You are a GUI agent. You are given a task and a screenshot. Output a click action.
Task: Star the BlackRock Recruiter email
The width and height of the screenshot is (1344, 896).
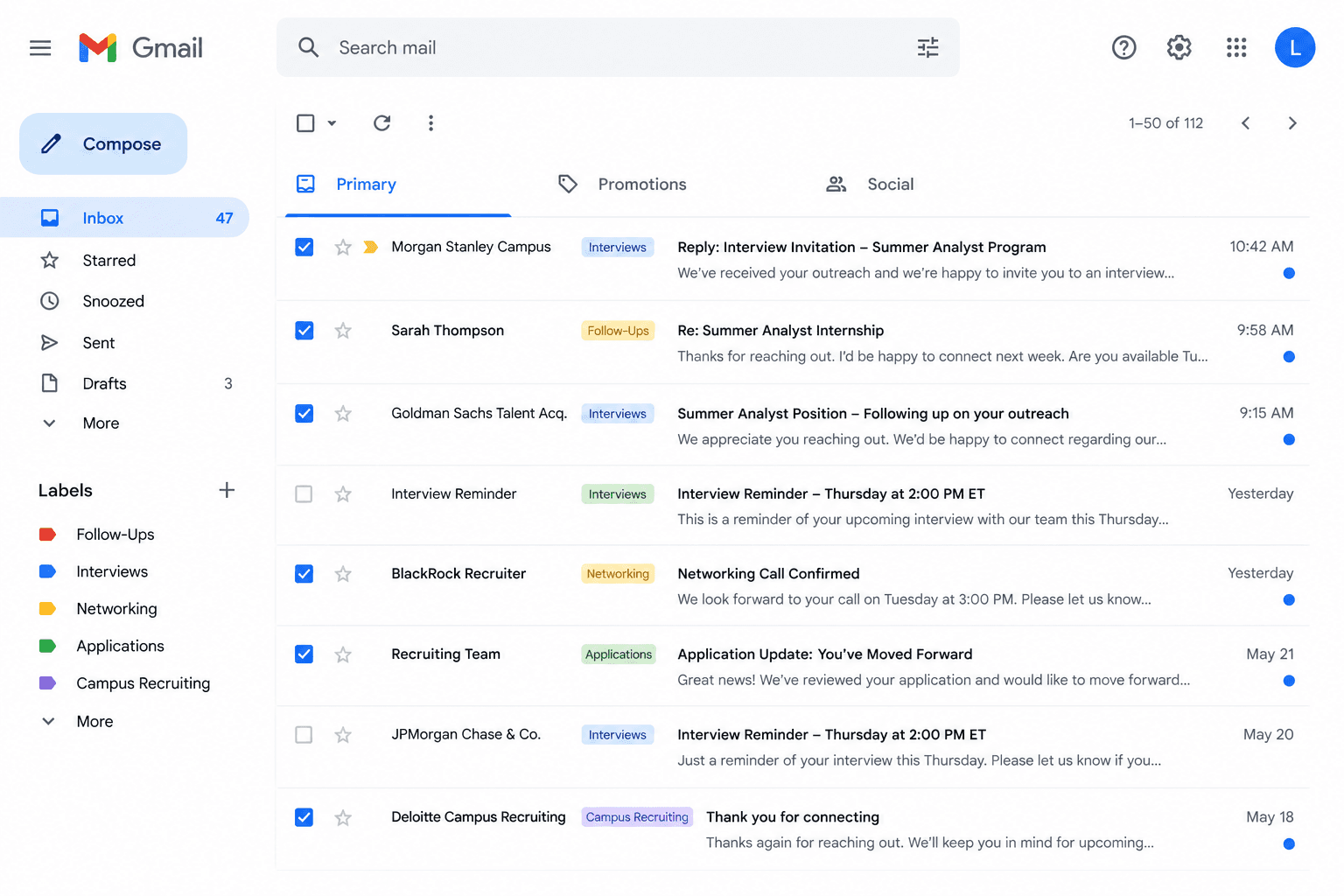[343, 574]
